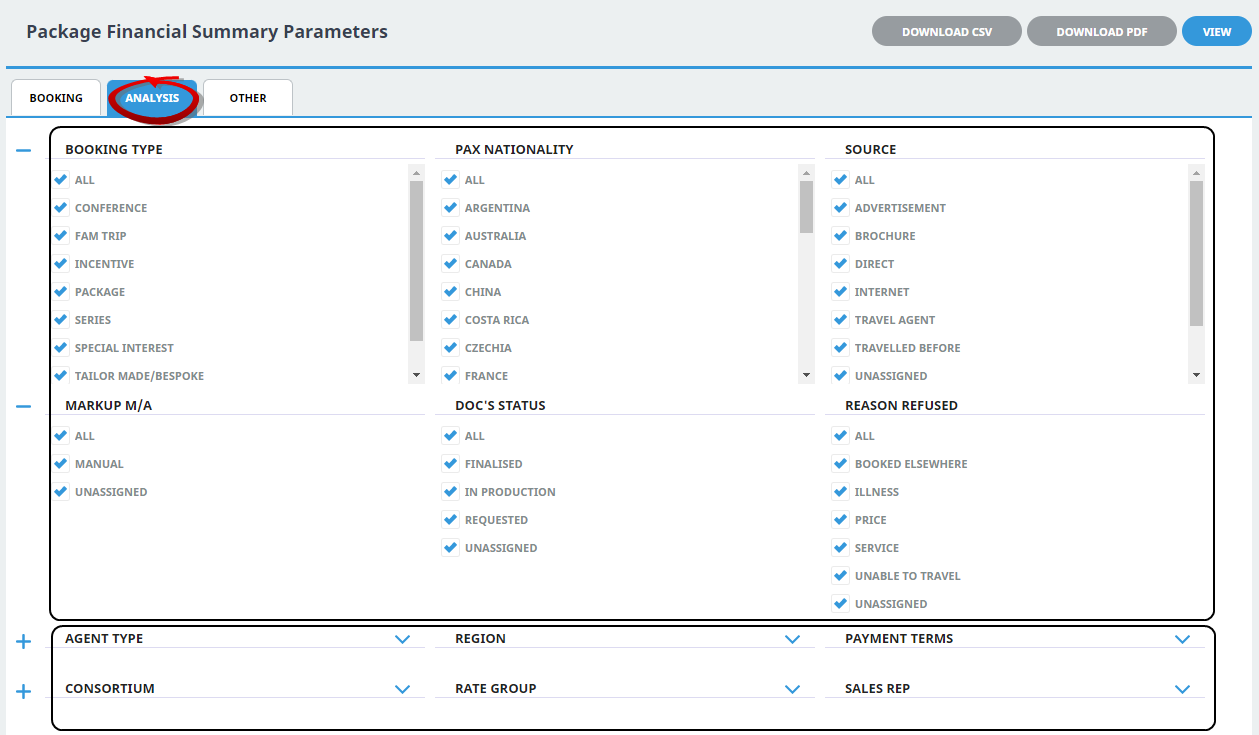Toggle the Manual markup checkbox

click(61, 464)
